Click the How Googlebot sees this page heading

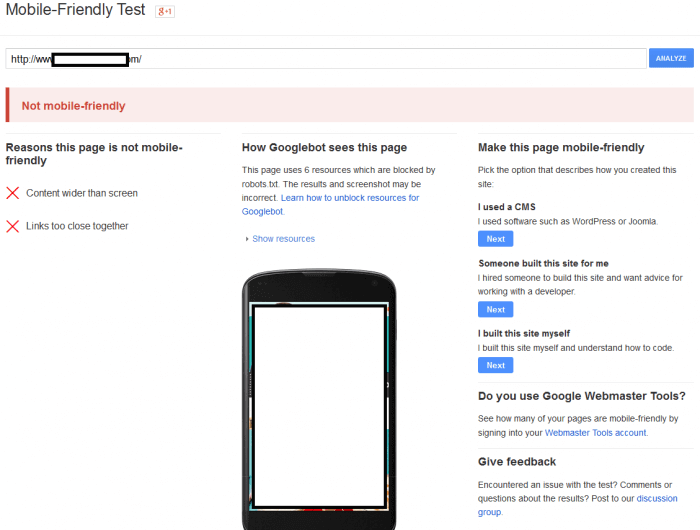pos(324,147)
